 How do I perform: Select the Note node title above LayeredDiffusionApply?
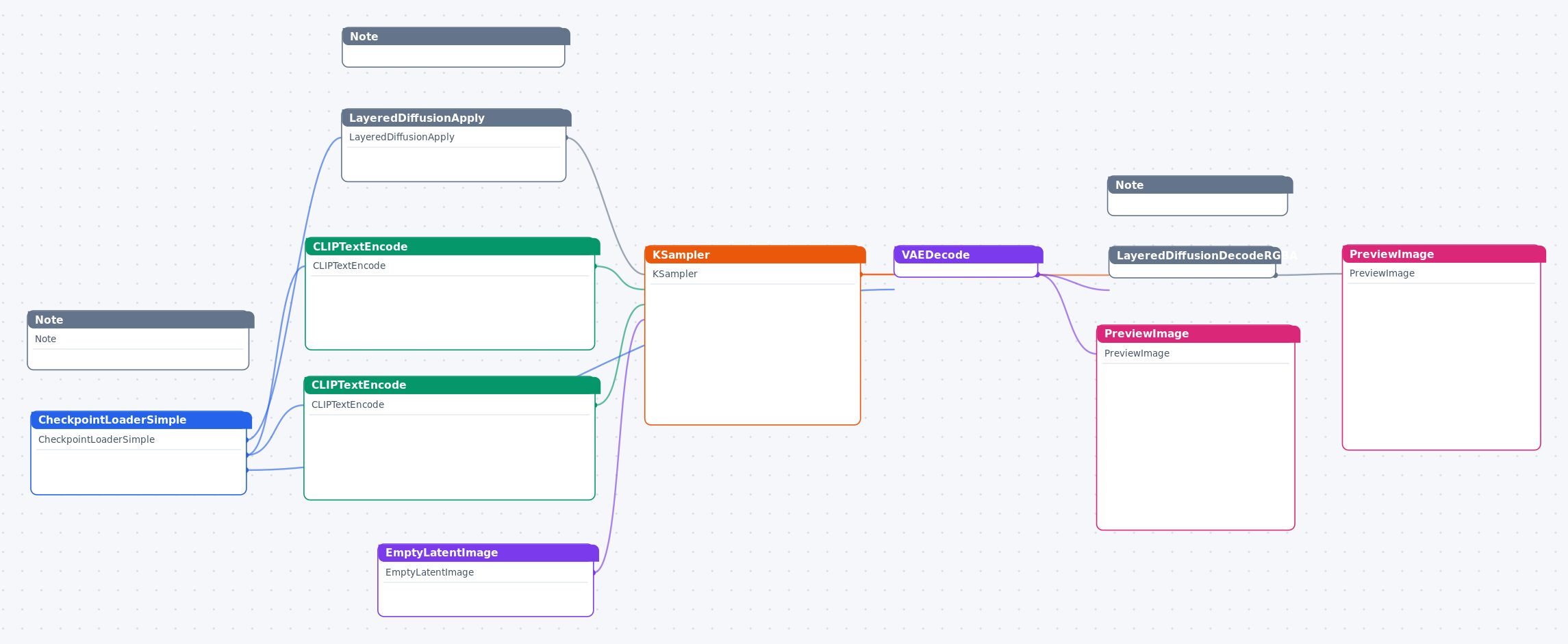click(x=456, y=36)
